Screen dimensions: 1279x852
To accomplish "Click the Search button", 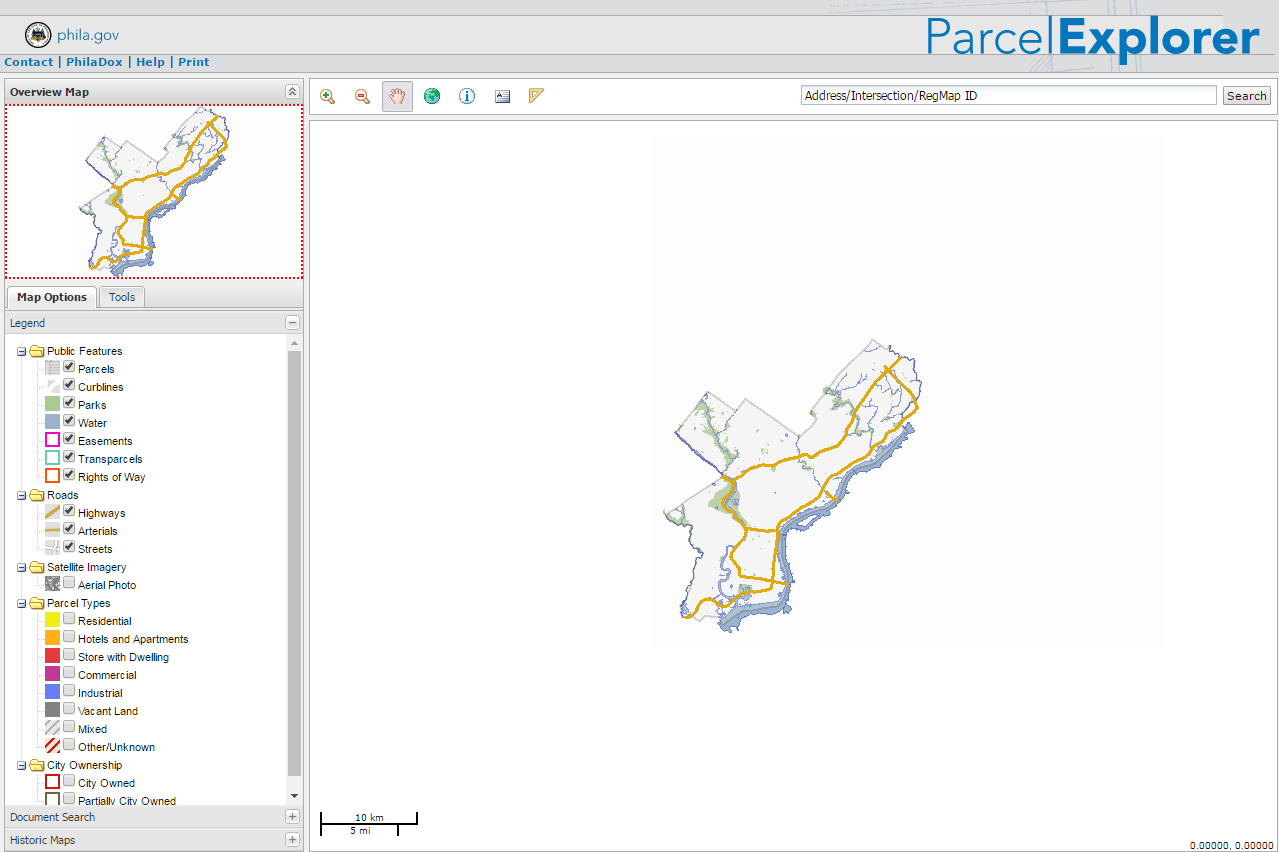I will point(1247,96).
